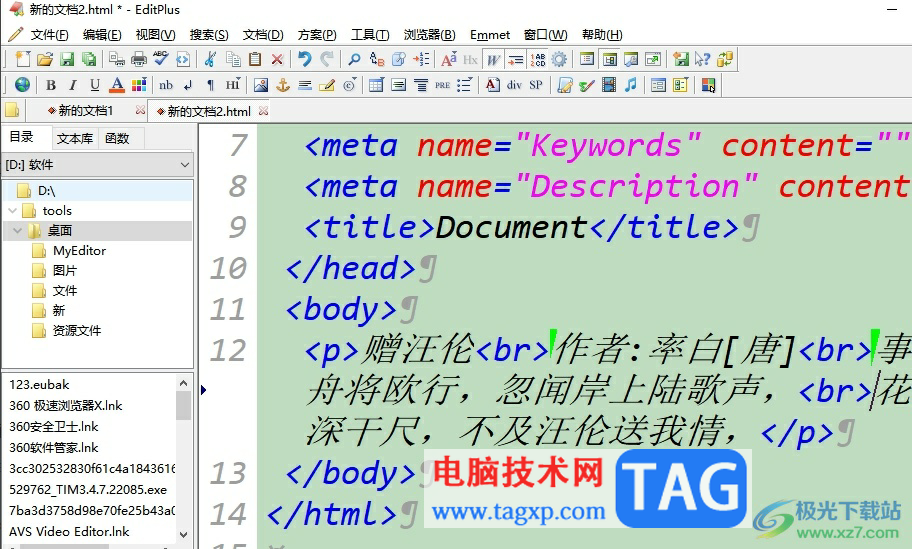Apply Bold HTML tag
912x549 pixels.
(x=51, y=85)
